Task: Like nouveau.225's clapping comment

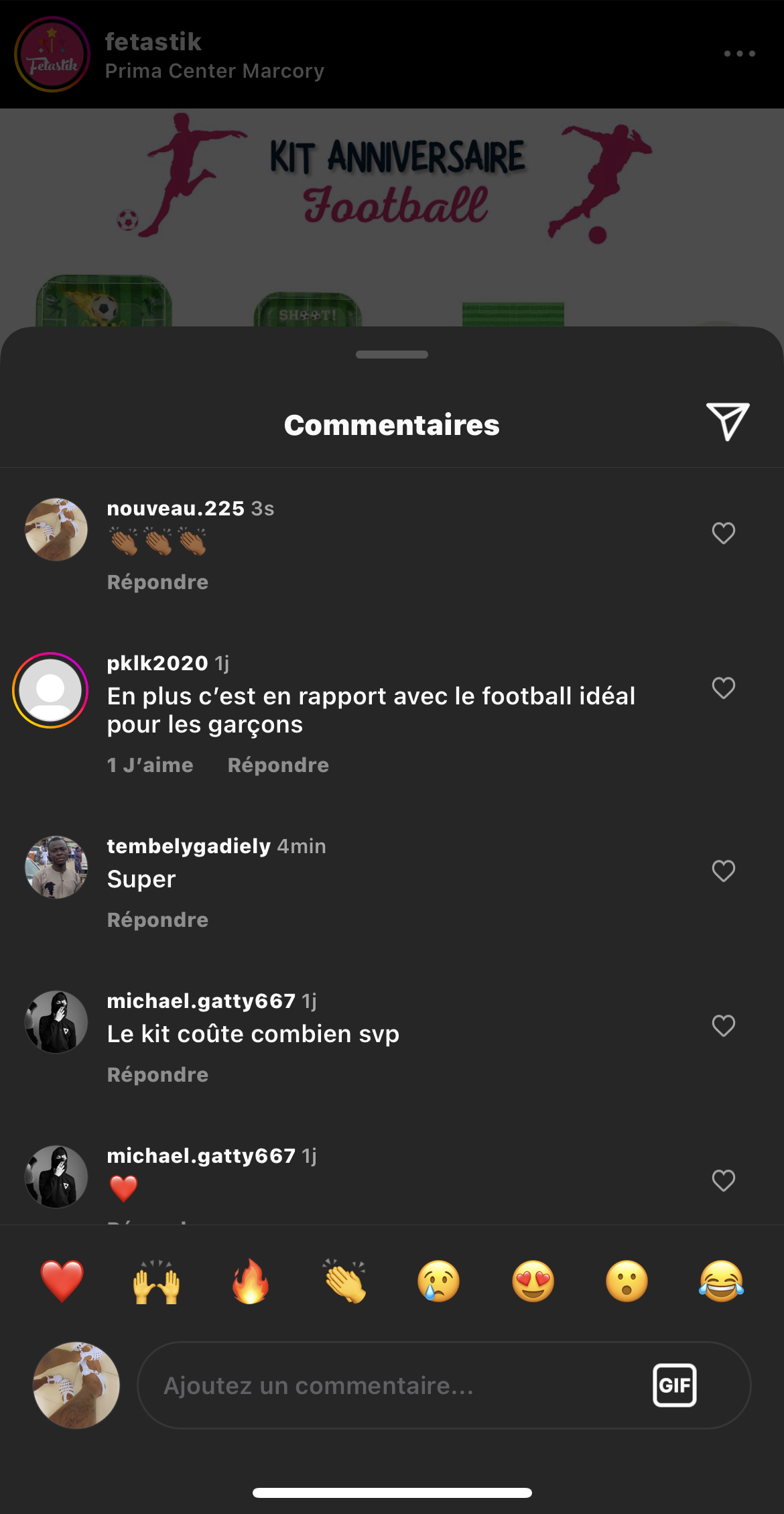Action: (723, 533)
